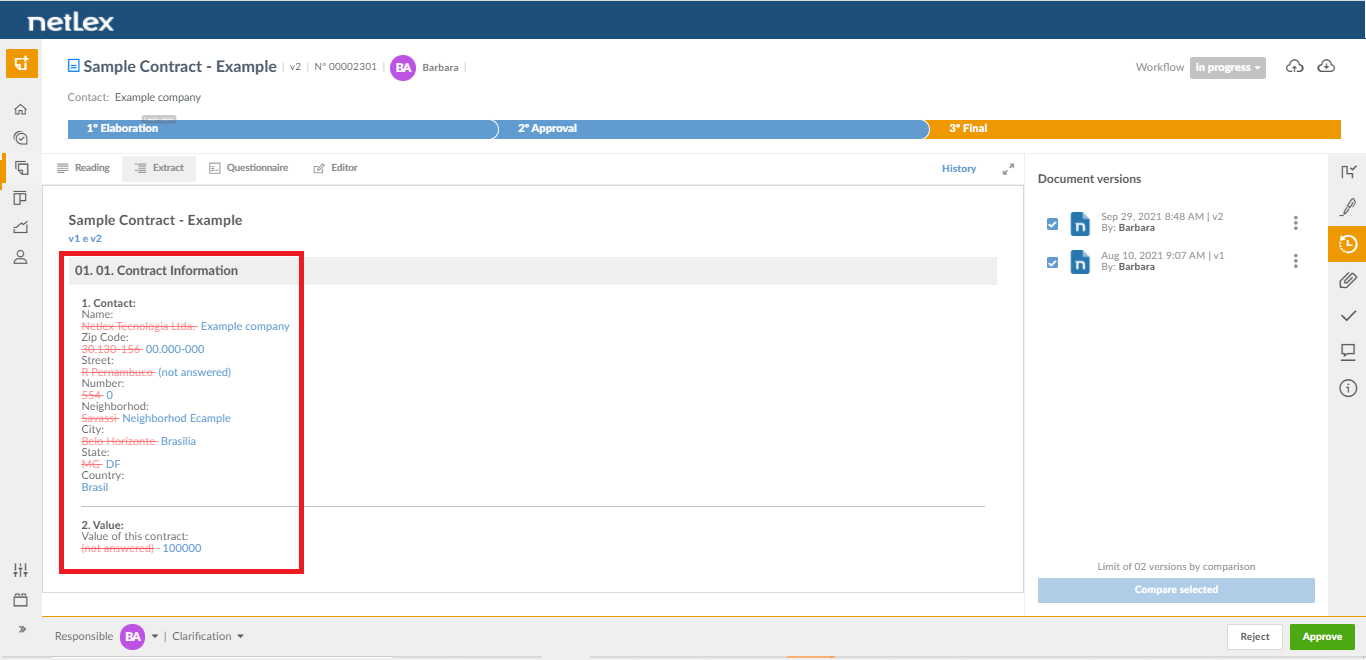Click the DF state value
The height and width of the screenshot is (660, 1366).
[x=113, y=464]
